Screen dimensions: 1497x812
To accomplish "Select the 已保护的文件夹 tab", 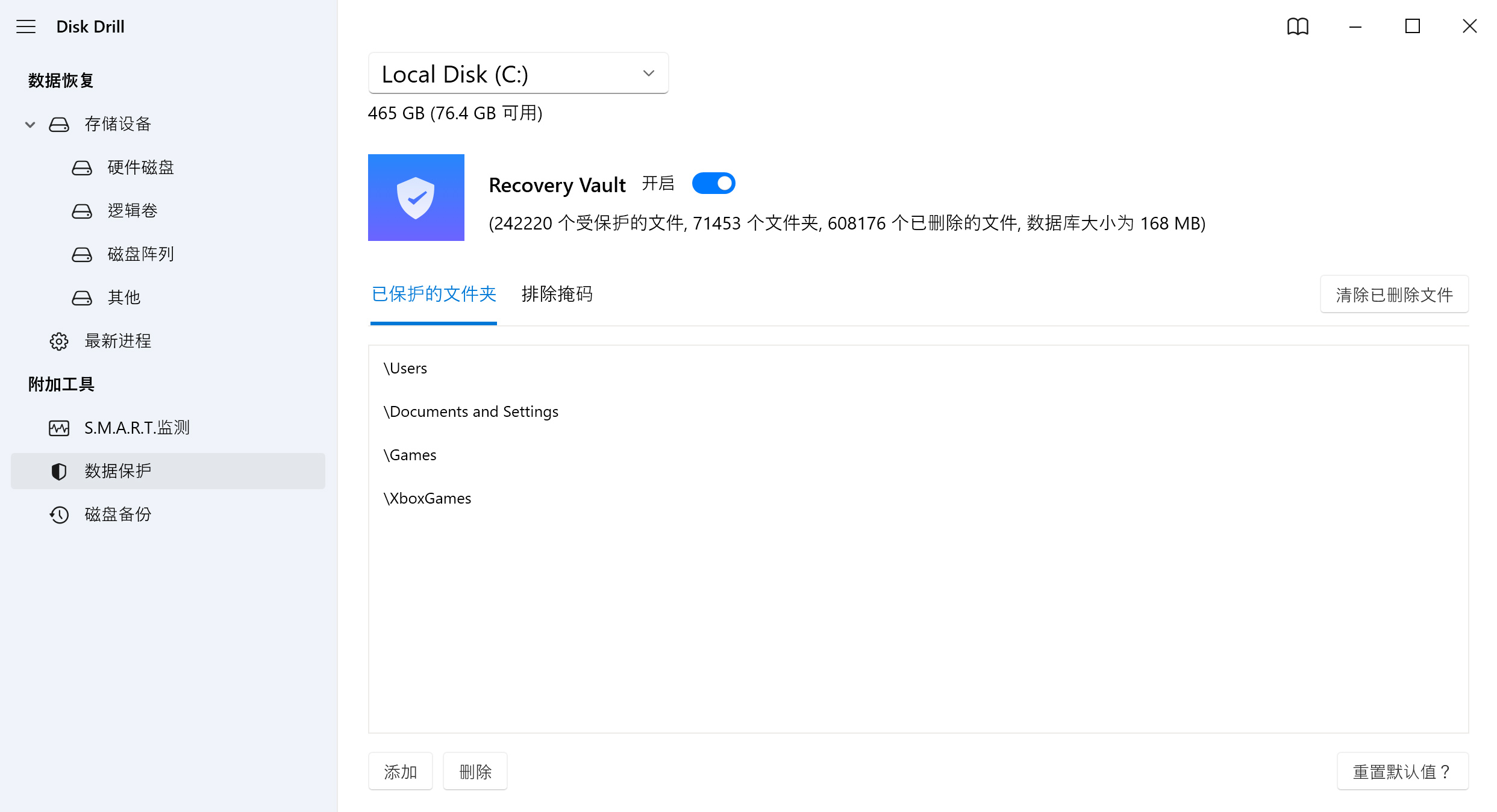I will coord(434,294).
